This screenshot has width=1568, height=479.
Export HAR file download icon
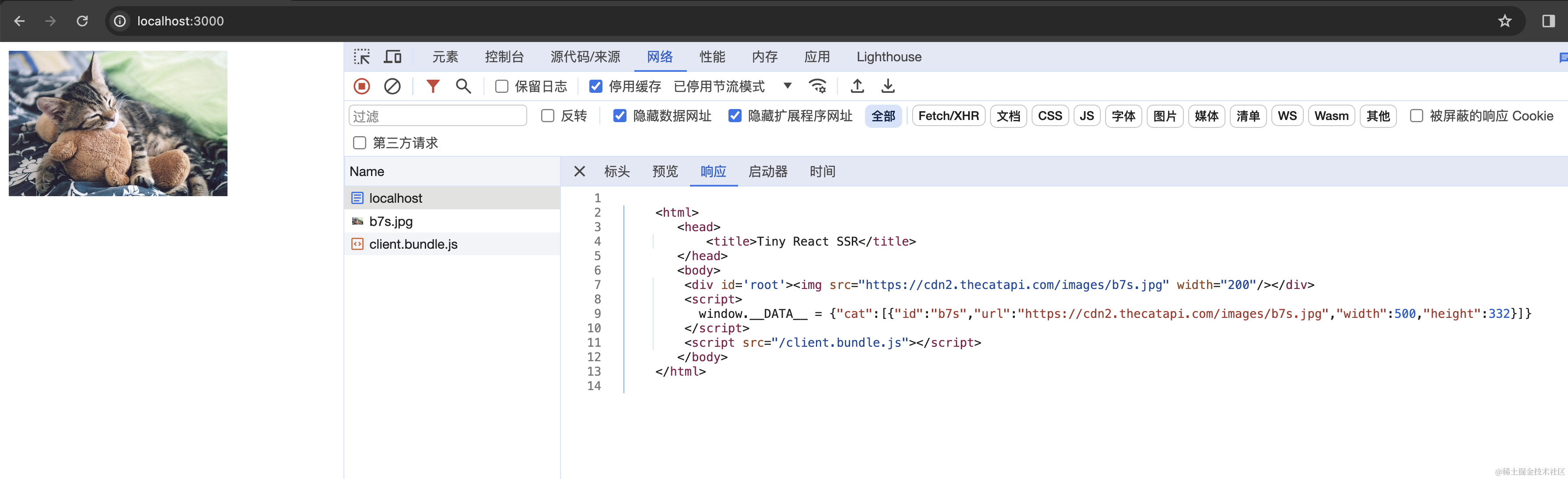[x=888, y=87]
